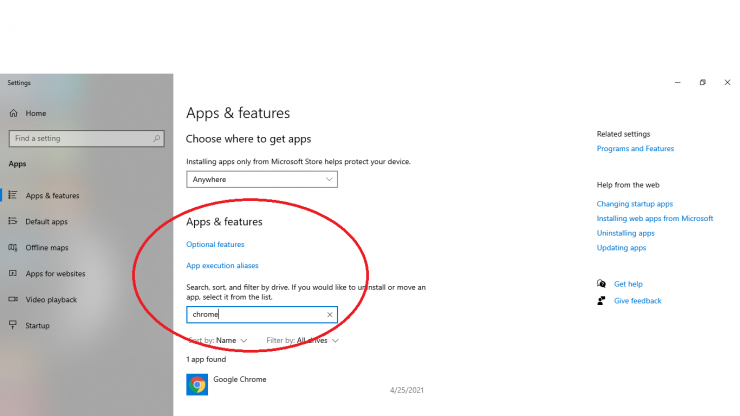
Task: Minimize the Settings window
Action: pos(678,82)
